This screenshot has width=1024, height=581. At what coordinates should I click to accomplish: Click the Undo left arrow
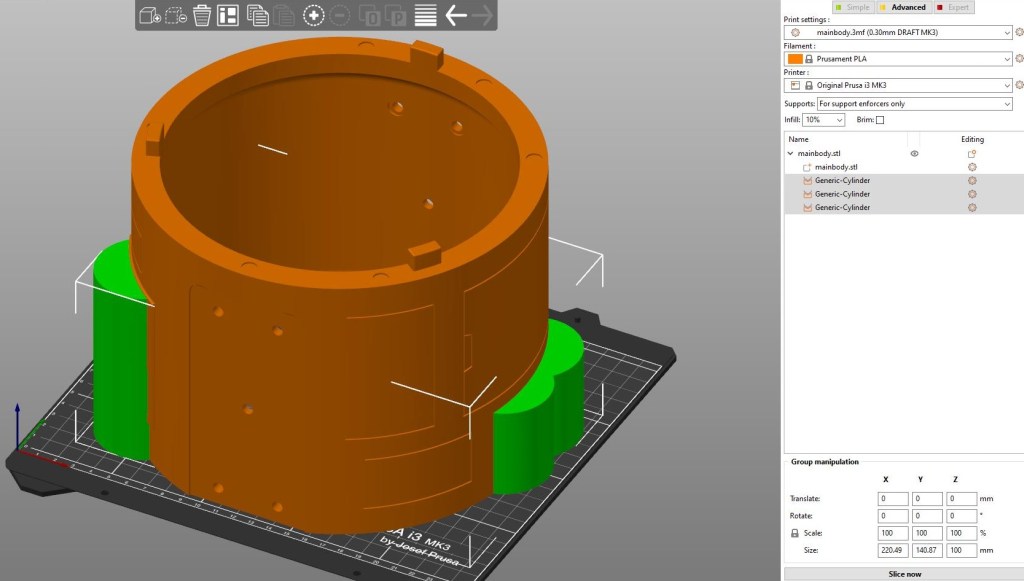coord(456,15)
